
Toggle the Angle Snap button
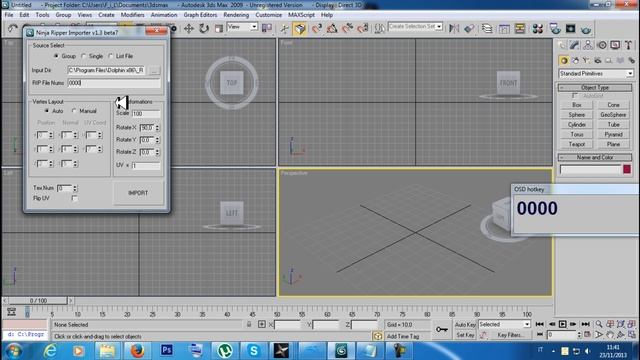pos(332,28)
